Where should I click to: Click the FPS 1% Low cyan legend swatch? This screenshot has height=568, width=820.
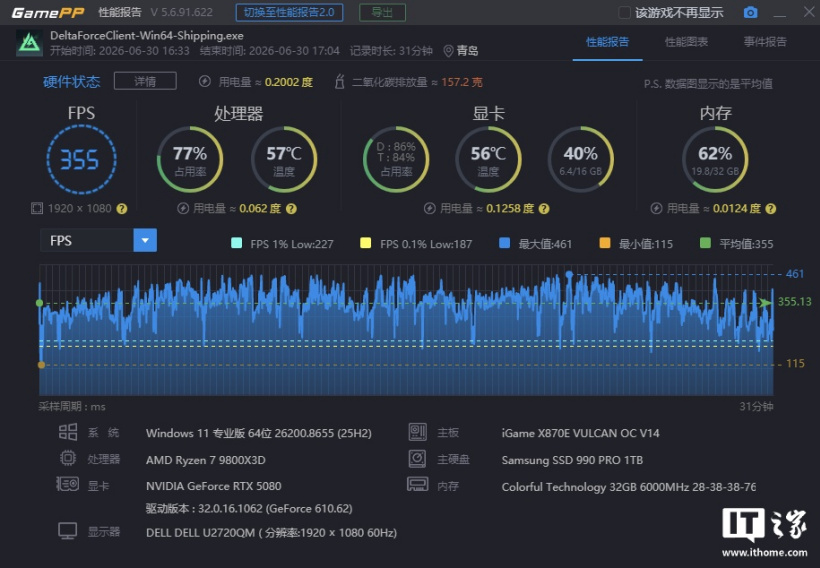[236, 243]
